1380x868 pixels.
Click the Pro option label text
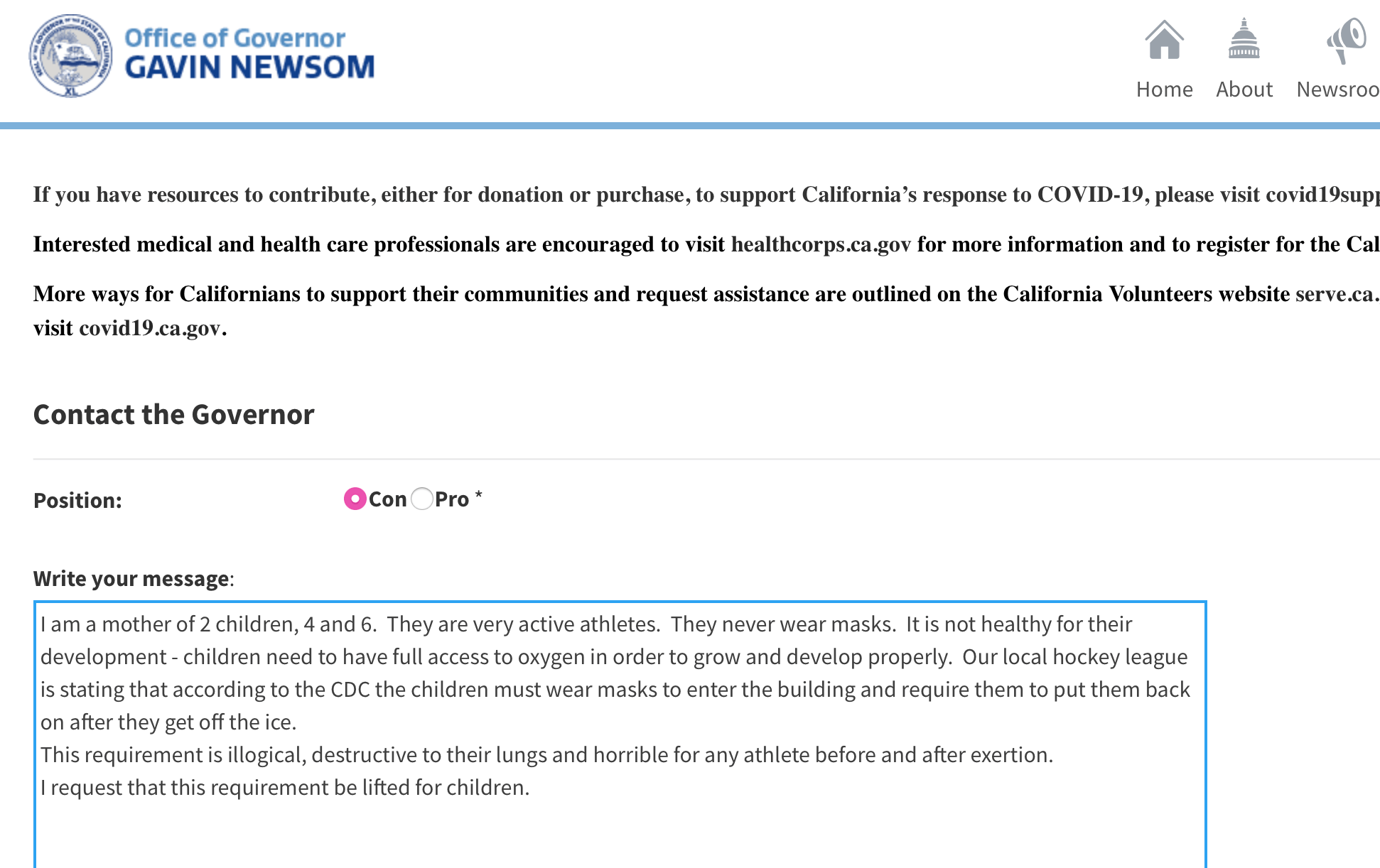pyautogui.click(x=452, y=499)
